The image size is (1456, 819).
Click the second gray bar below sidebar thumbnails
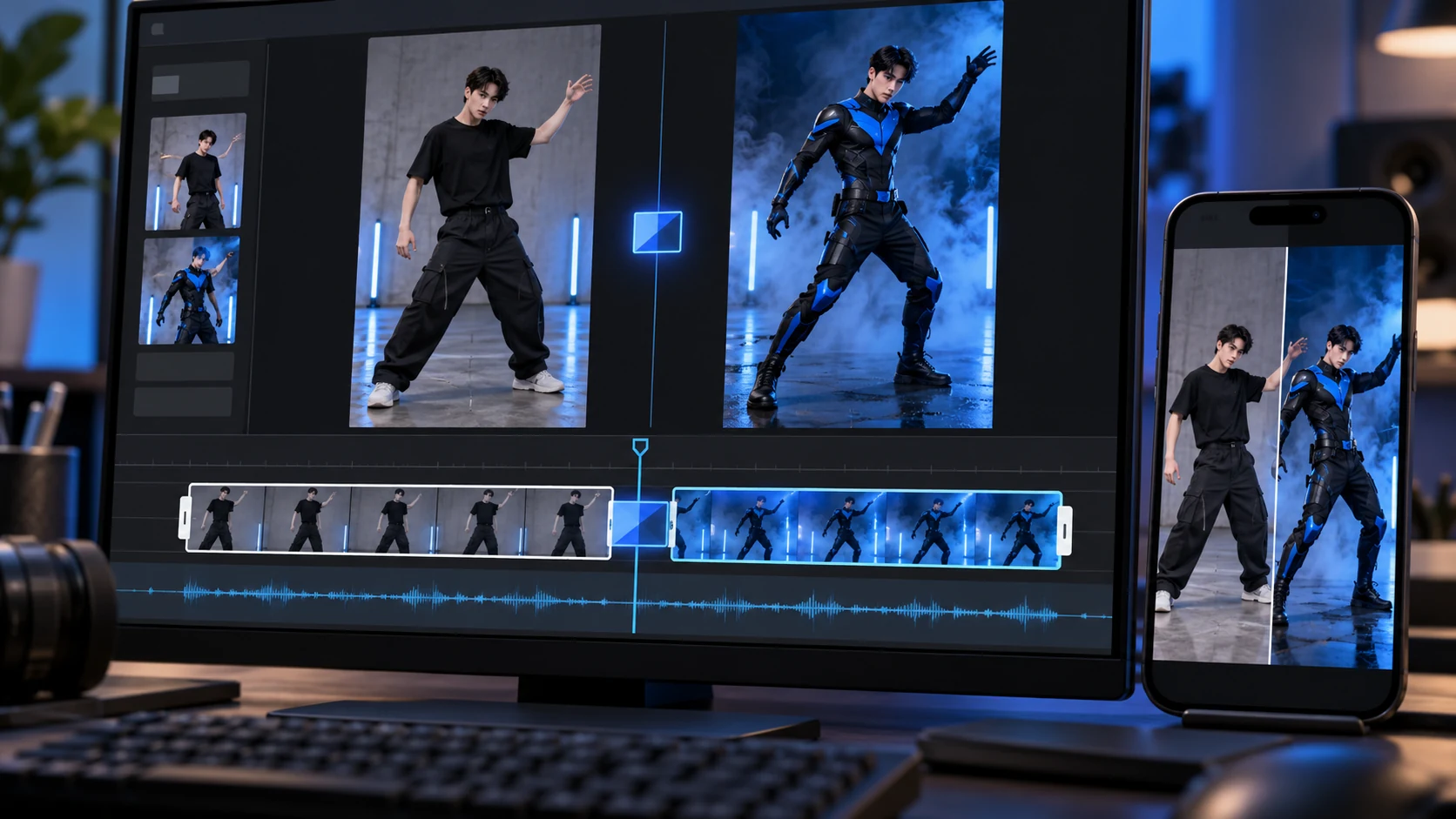(183, 401)
